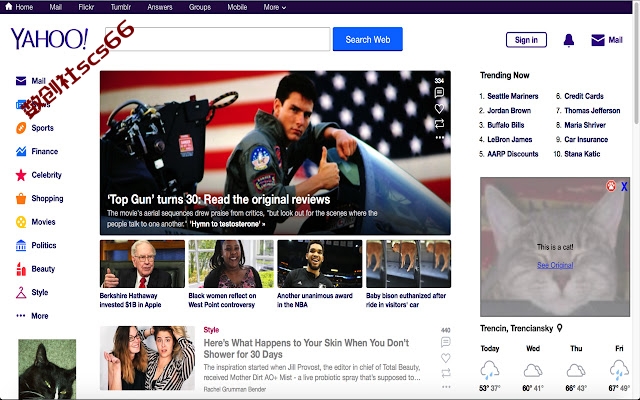Open the notifications bell icon
This screenshot has height=400, width=640.
[569, 40]
